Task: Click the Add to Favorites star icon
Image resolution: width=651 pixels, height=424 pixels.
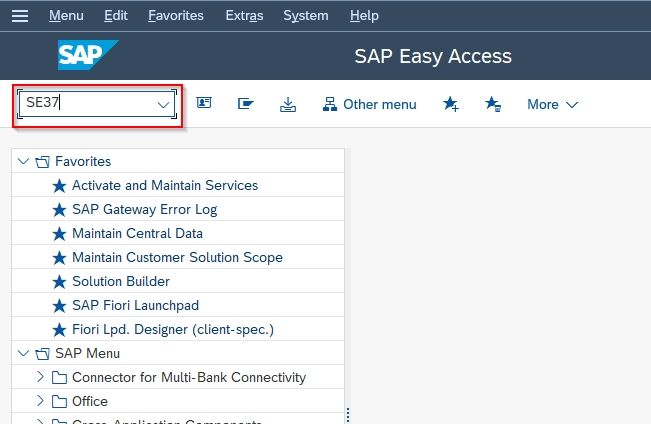Action: coord(451,104)
